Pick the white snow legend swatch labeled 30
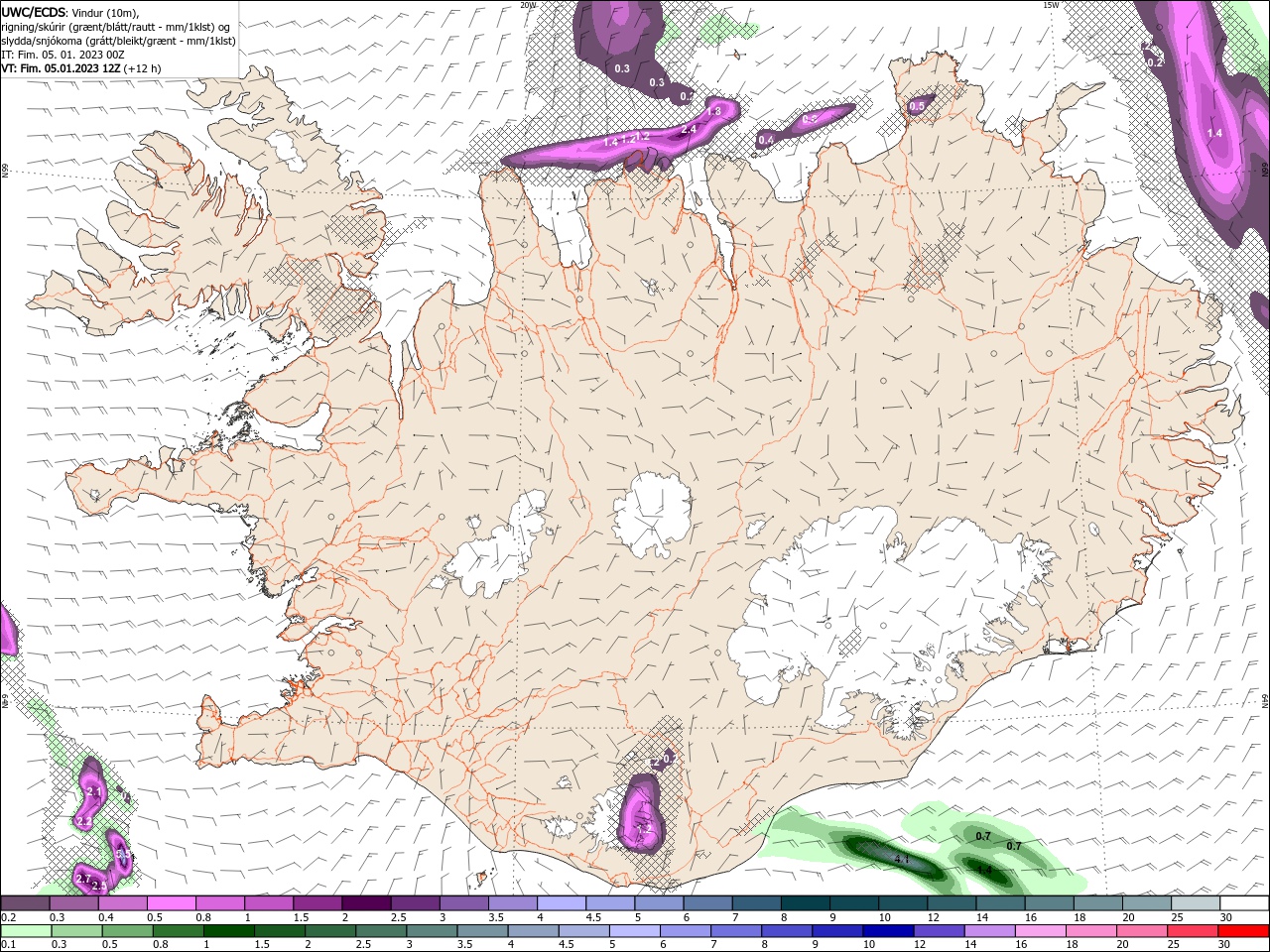The image size is (1270, 952). tap(1244, 902)
